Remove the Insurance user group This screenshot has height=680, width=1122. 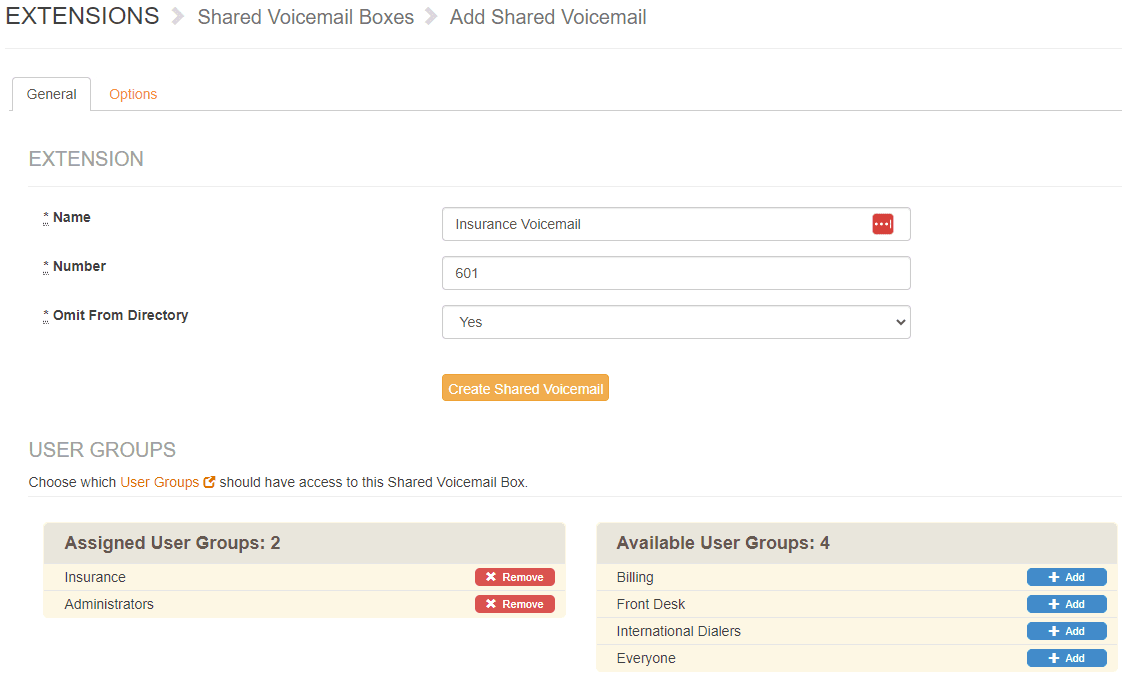[514, 577]
